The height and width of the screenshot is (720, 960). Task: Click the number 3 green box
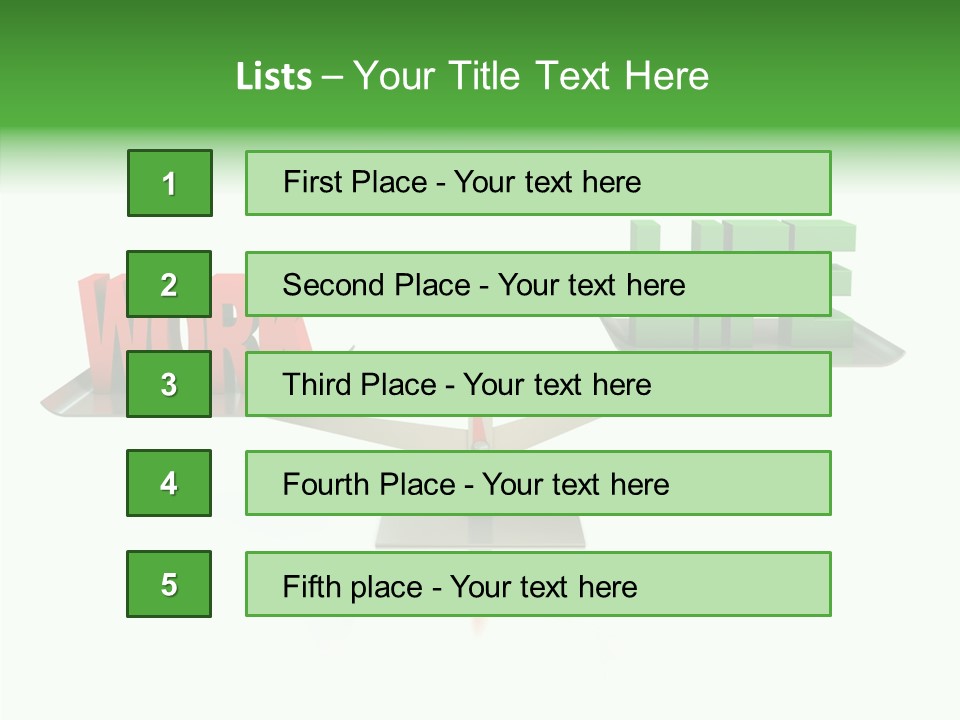(x=169, y=384)
